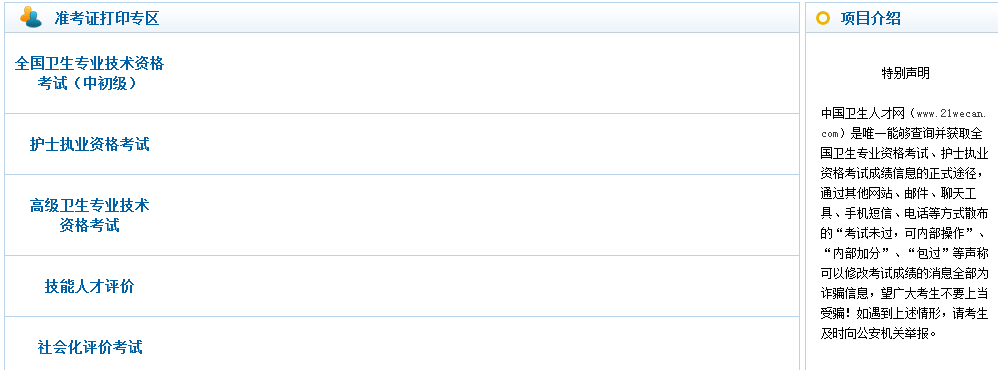Click the user icon beside 准考证打印专区
The image size is (998, 370).
tap(30, 17)
